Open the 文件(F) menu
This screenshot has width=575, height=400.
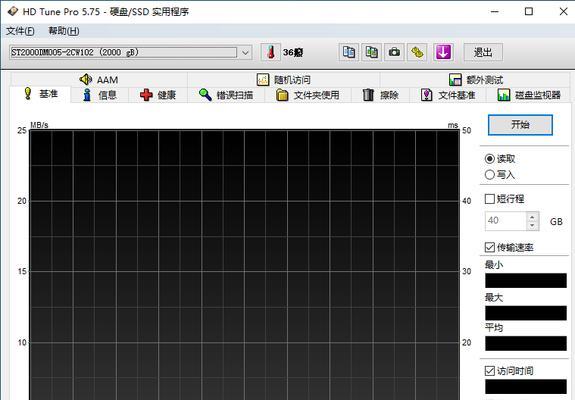click(21, 31)
